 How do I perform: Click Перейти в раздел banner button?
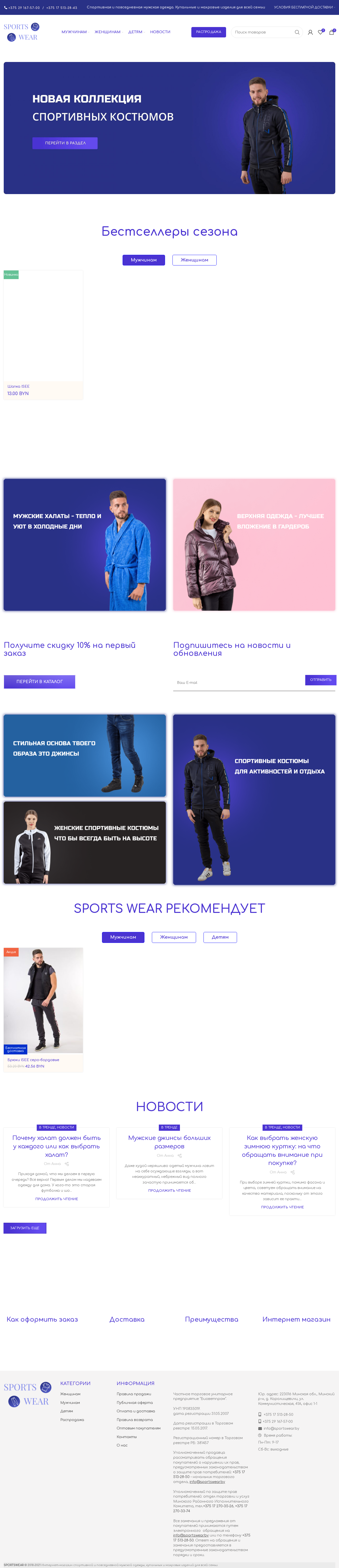click(65, 143)
